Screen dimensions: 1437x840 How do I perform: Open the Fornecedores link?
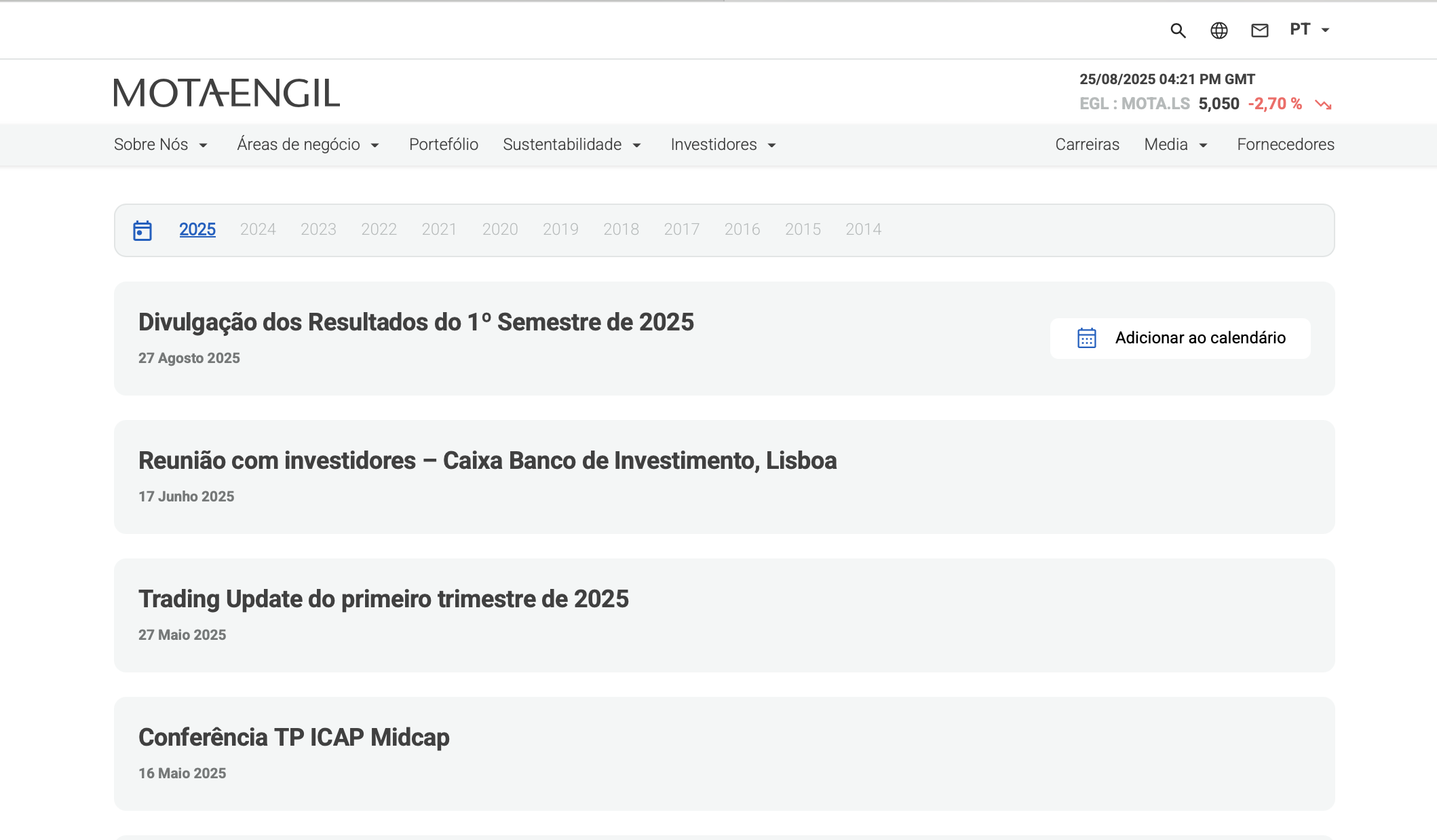pos(1285,145)
